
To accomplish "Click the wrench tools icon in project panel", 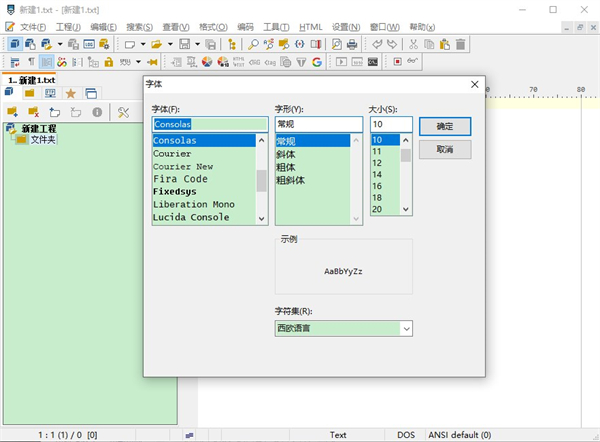I will pyautogui.click(x=125, y=112).
